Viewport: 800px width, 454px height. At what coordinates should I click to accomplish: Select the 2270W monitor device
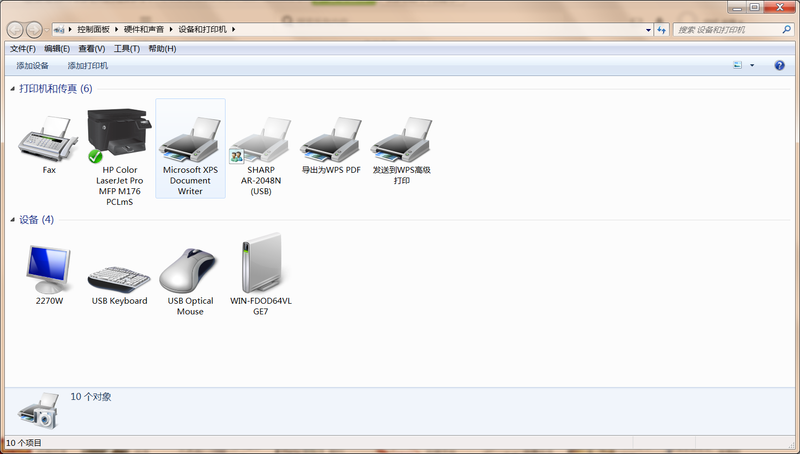(49, 269)
